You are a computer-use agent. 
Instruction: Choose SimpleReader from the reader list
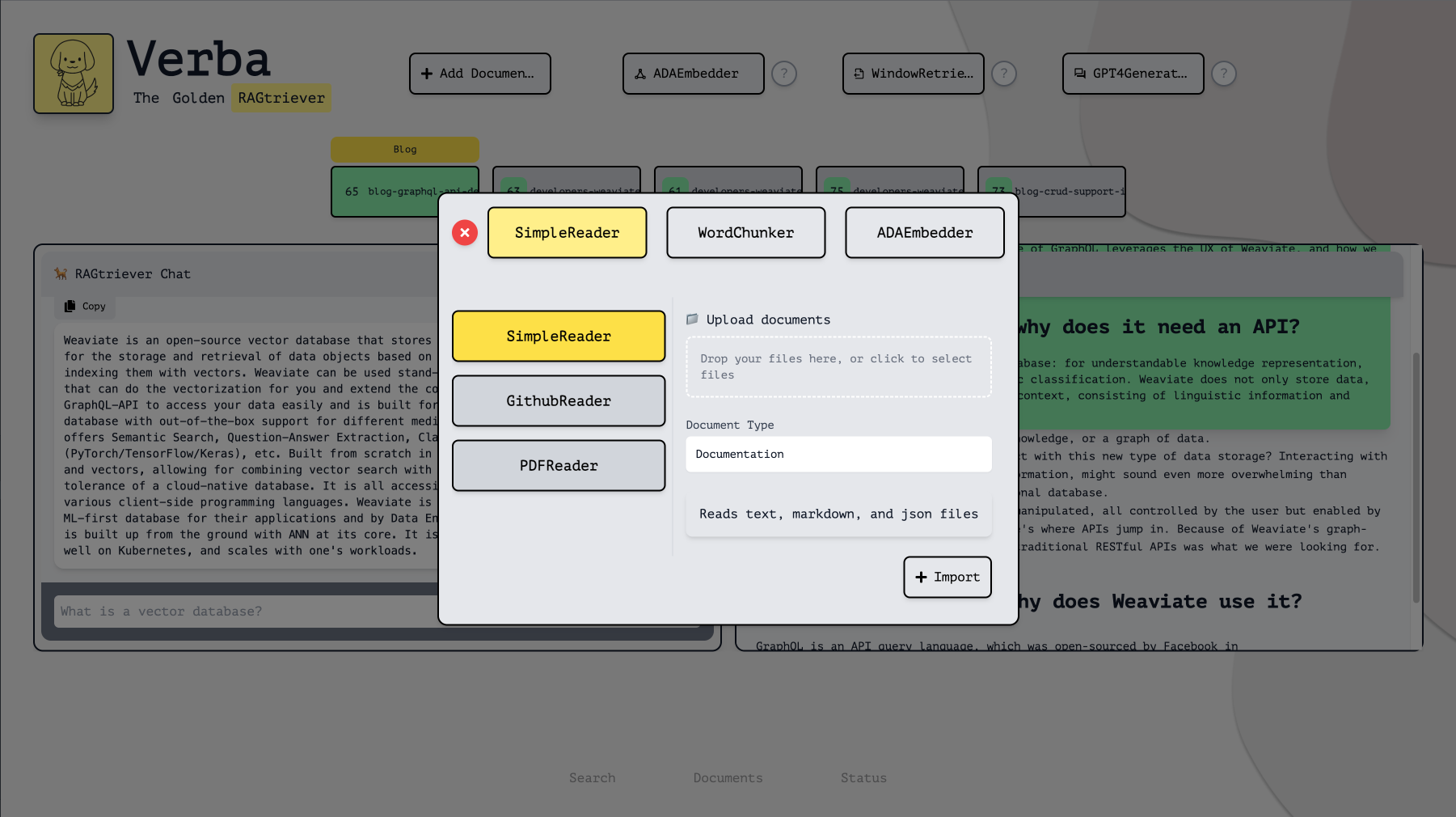coord(559,336)
